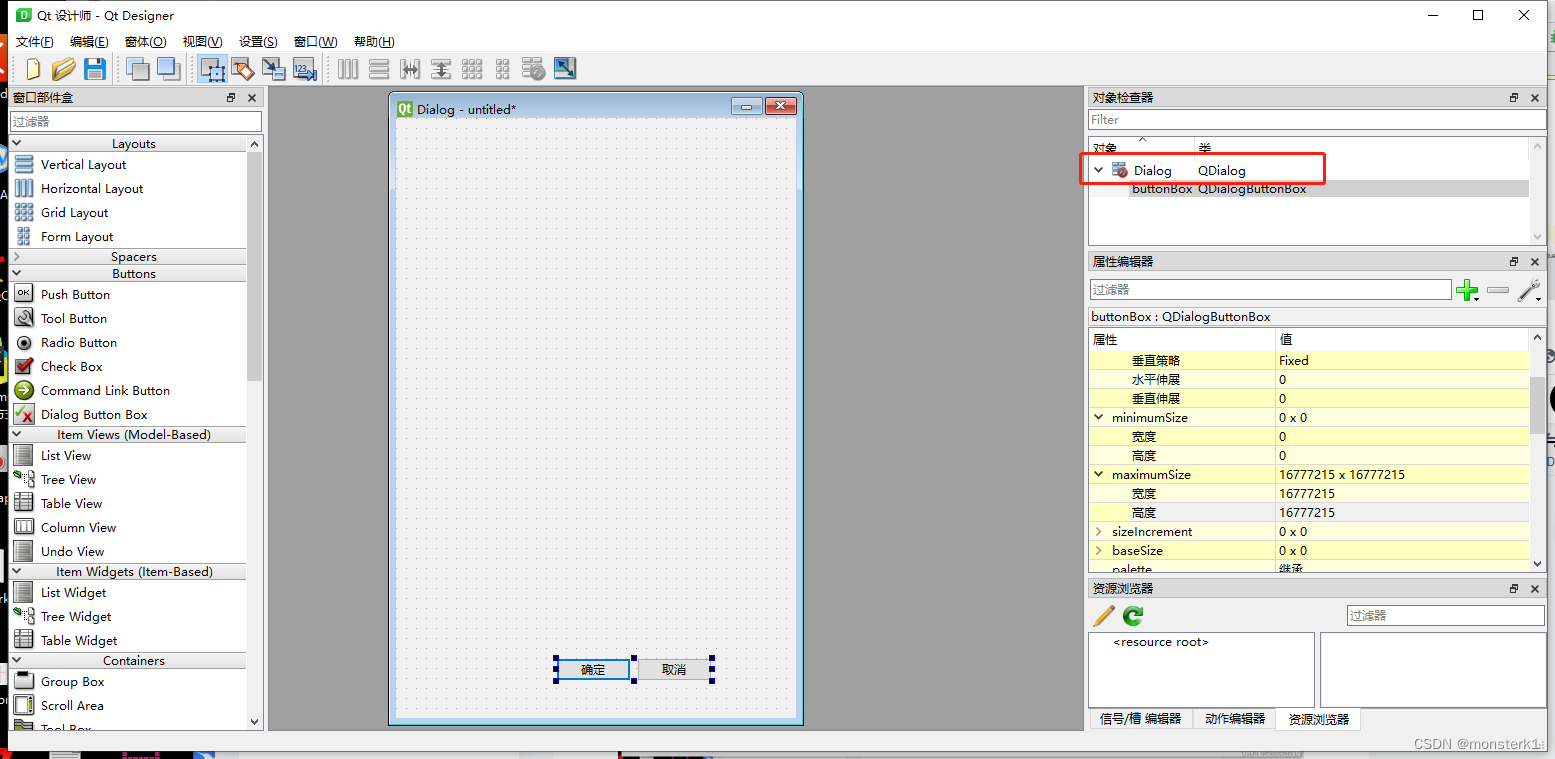
Task: Edit resources with the pencil icon
Action: click(1102, 616)
